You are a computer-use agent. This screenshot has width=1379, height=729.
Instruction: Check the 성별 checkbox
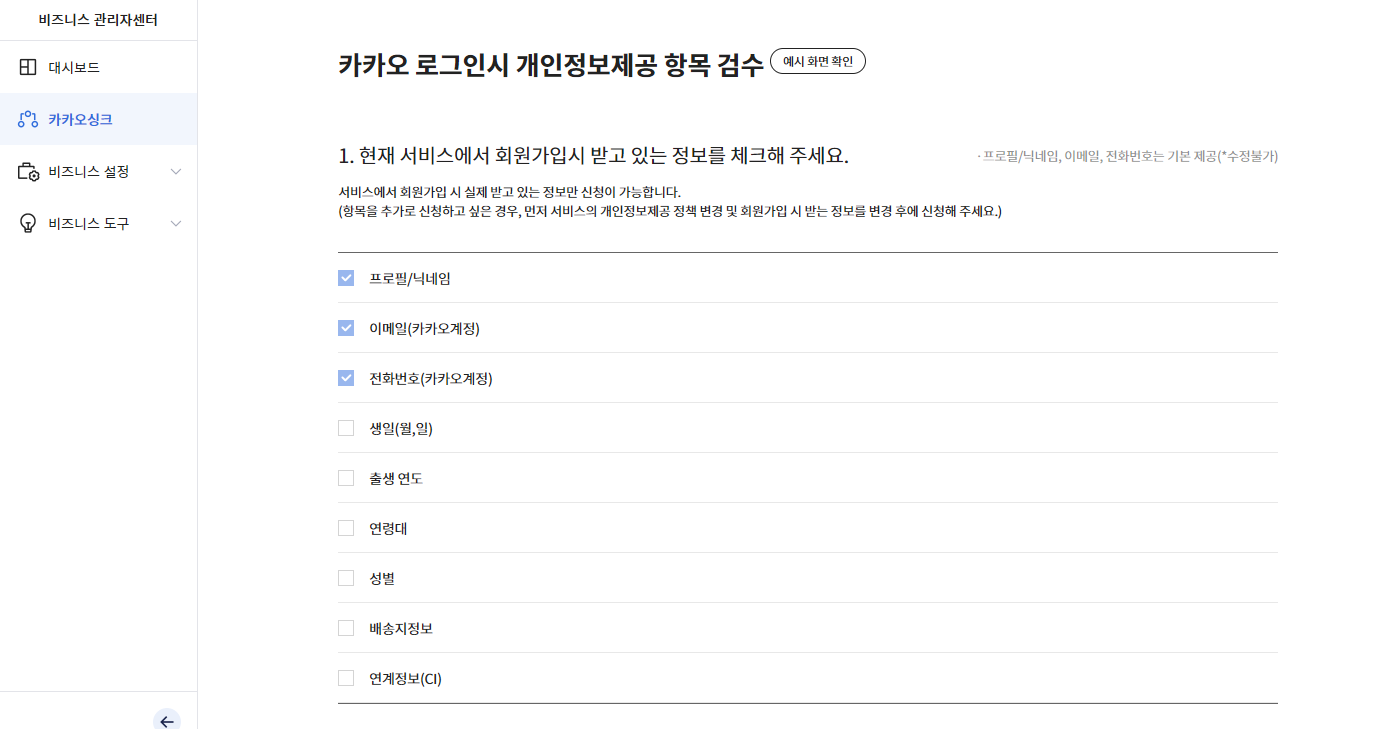(346, 578)
